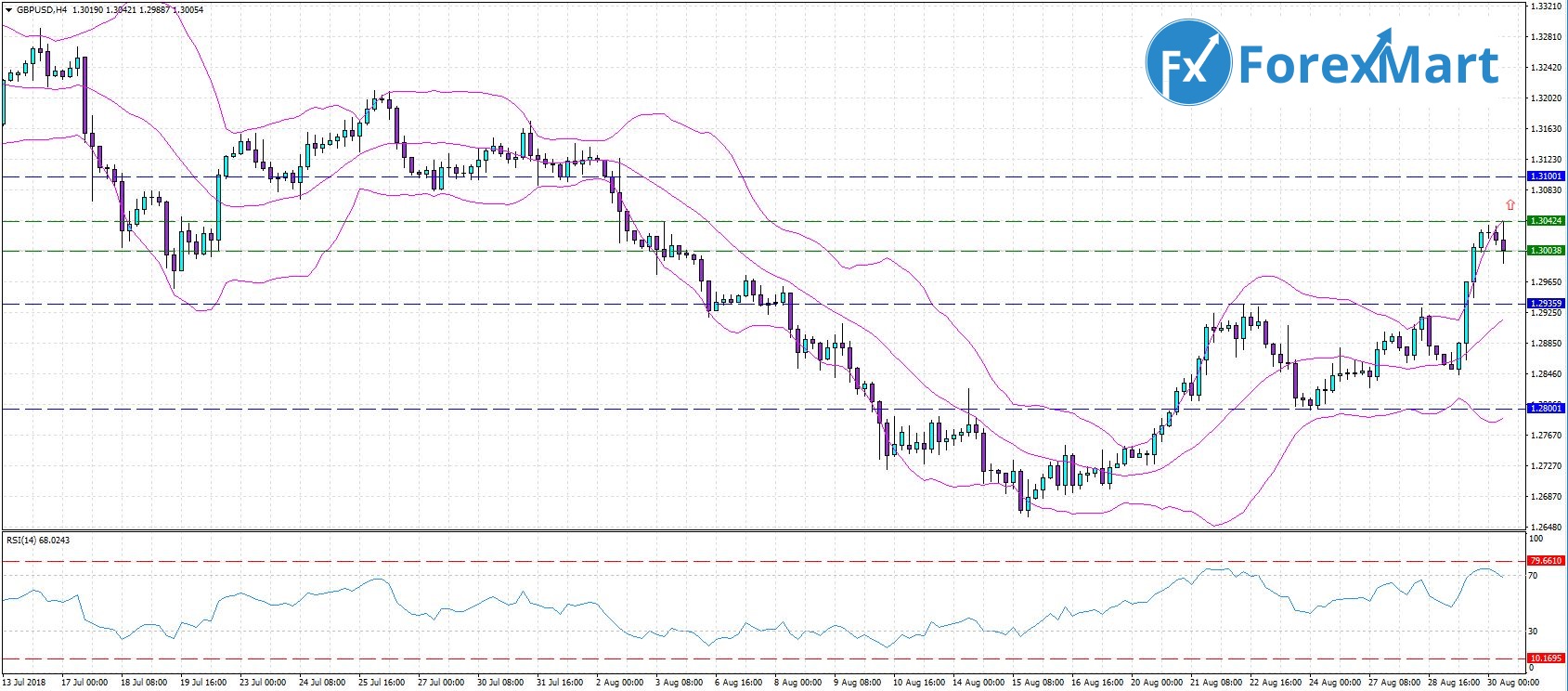
Task: Click the 24 Jul 08:00 time label
Action: [322, 683]
